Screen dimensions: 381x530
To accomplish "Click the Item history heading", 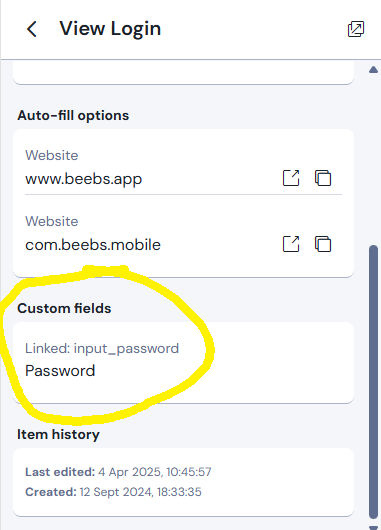I will click(58, 434).
